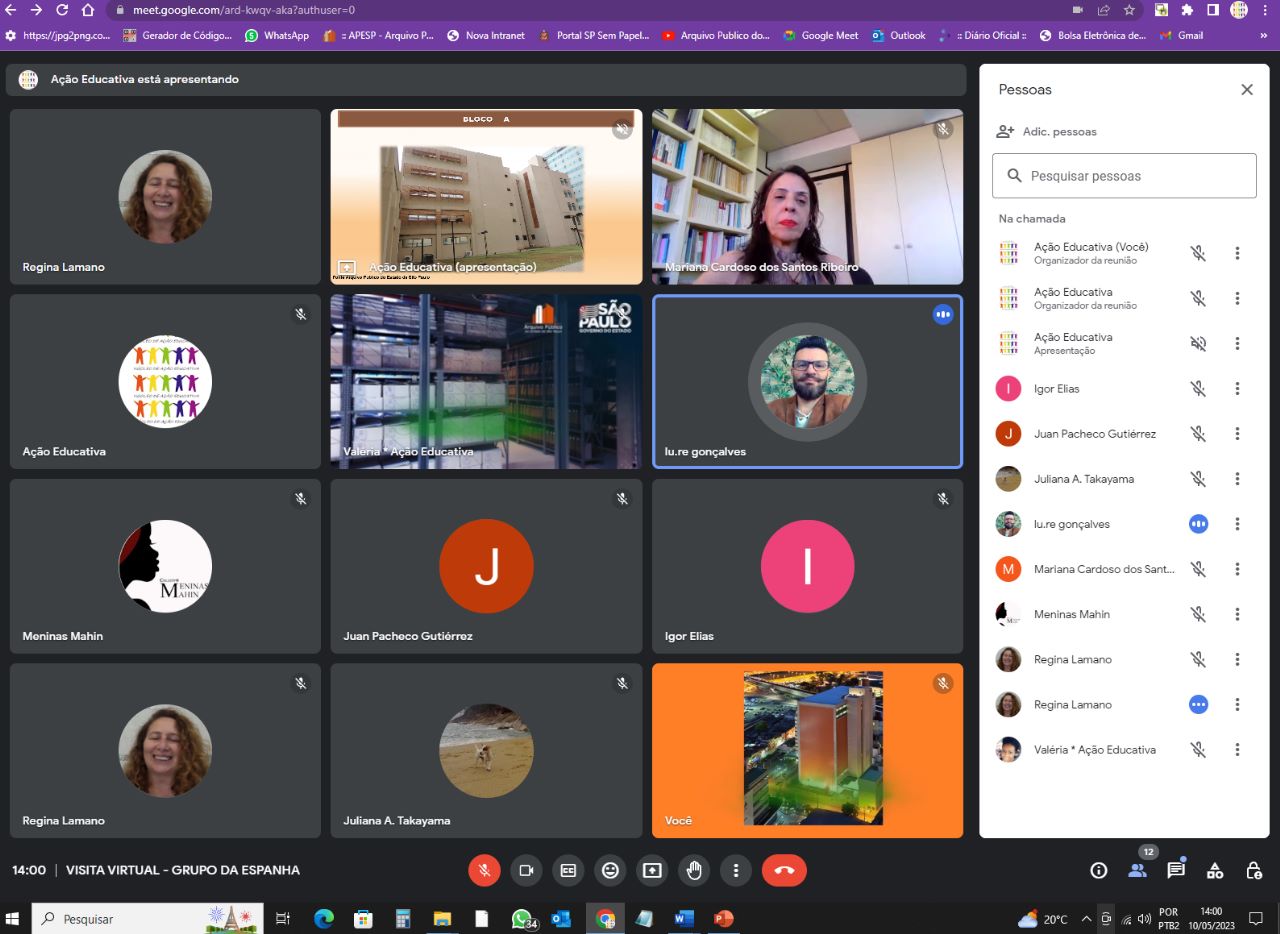Open Microsoft Edge from taskbar

pos(323,918)
